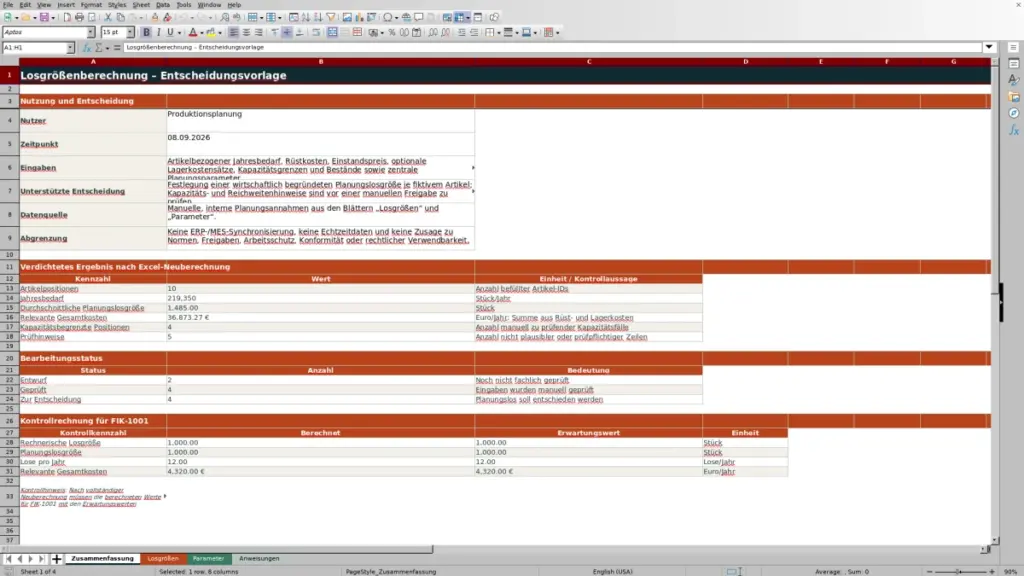Viewport: 1024px width, 576px height.
Task: Click the formula input line
Action: pyautogui.click(x=552, y=48)
